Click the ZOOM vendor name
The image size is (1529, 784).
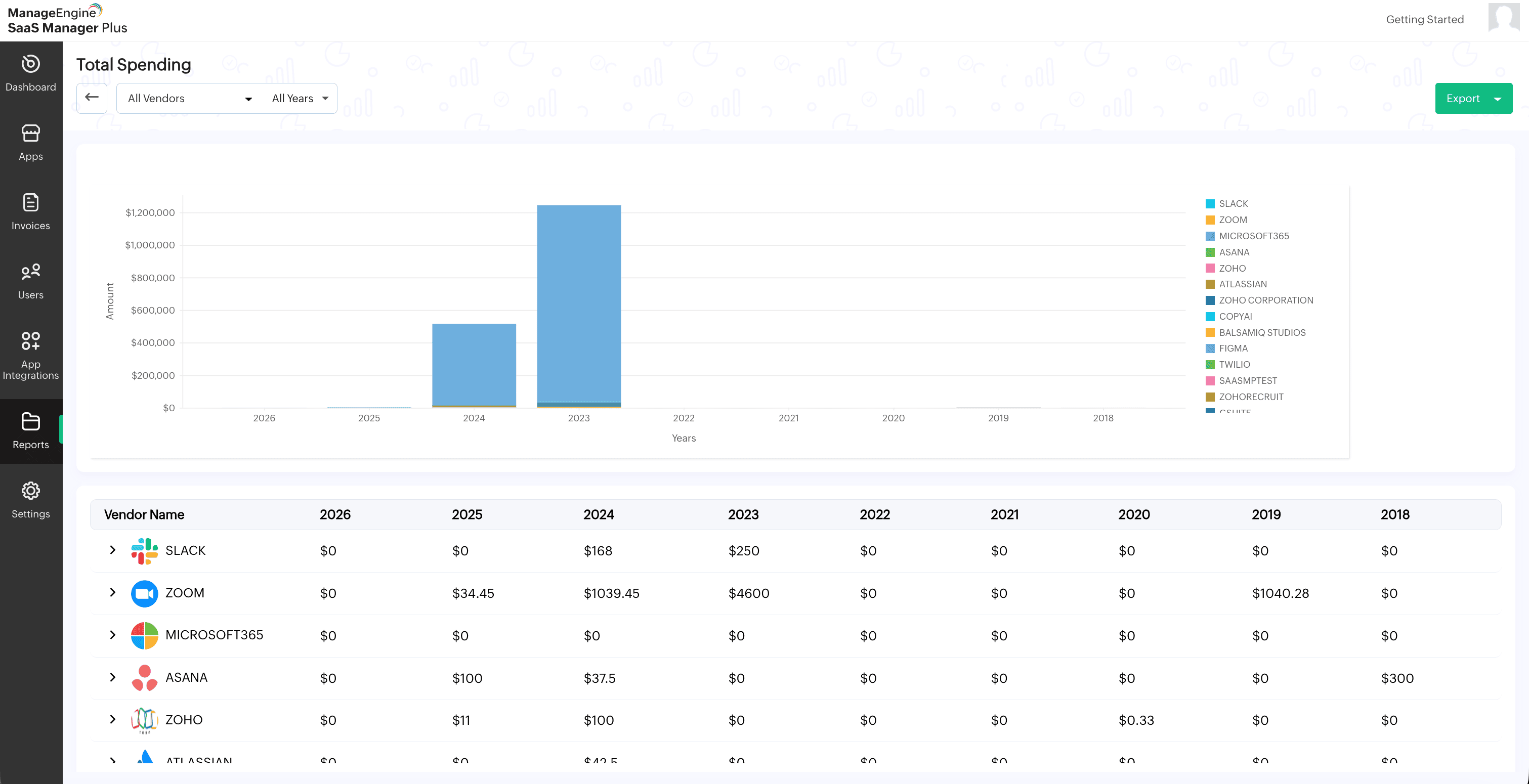click(185, 593)
